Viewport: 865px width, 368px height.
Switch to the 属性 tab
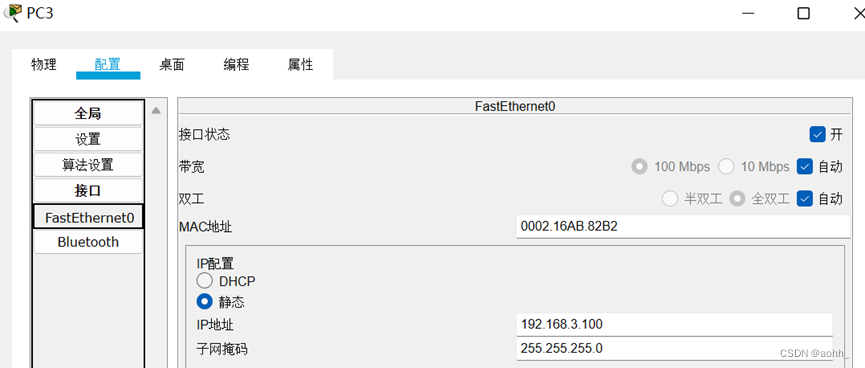(x=300, y=65)
